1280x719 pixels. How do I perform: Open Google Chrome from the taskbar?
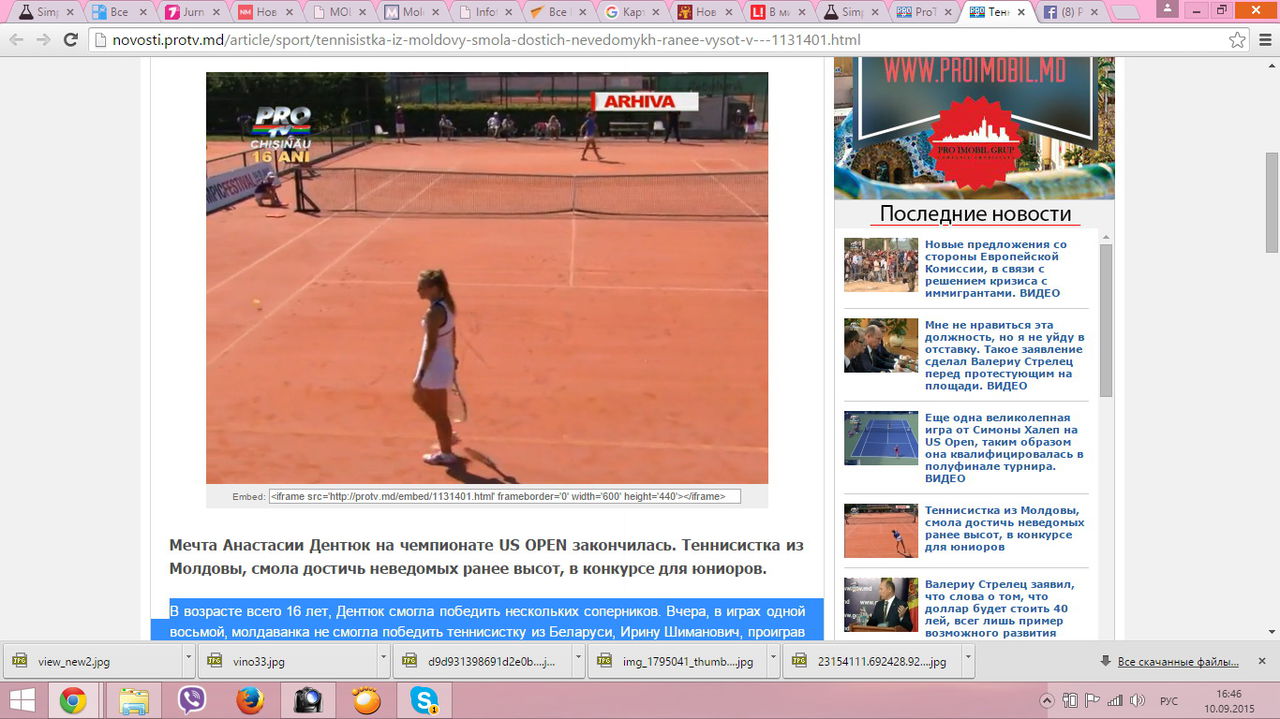[73, 701]
